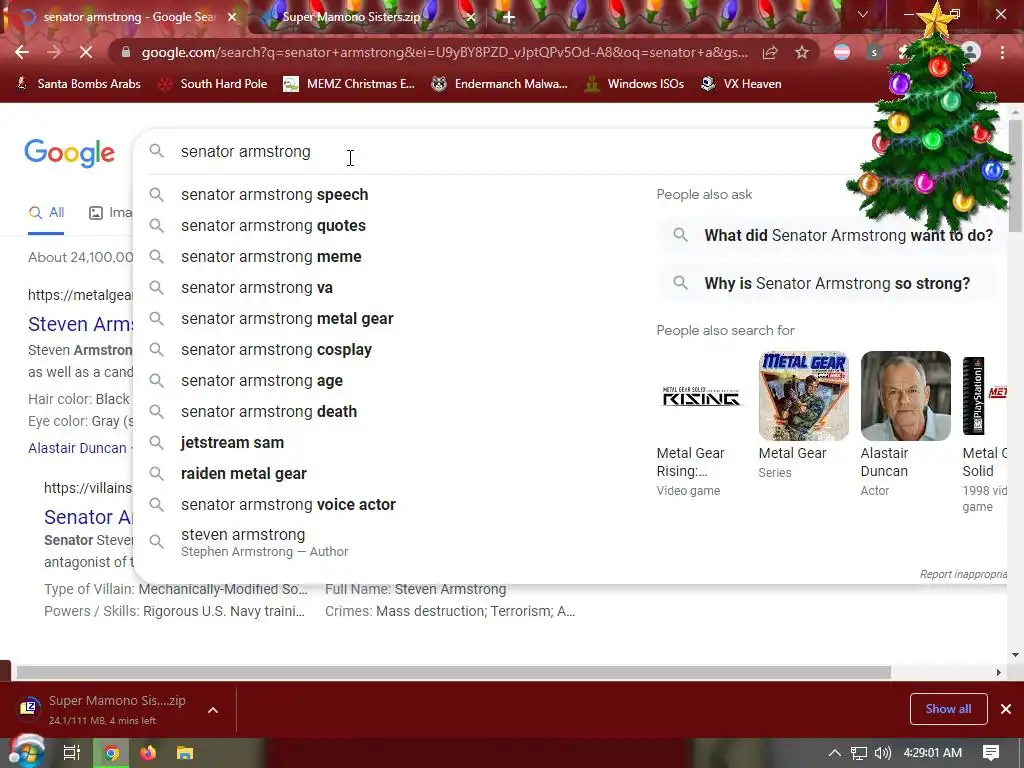The height and width of the screenshot is (768, 1024).
Task: Click the taskbar clock showing 4:29:01 AM
Action: point(933,753)
